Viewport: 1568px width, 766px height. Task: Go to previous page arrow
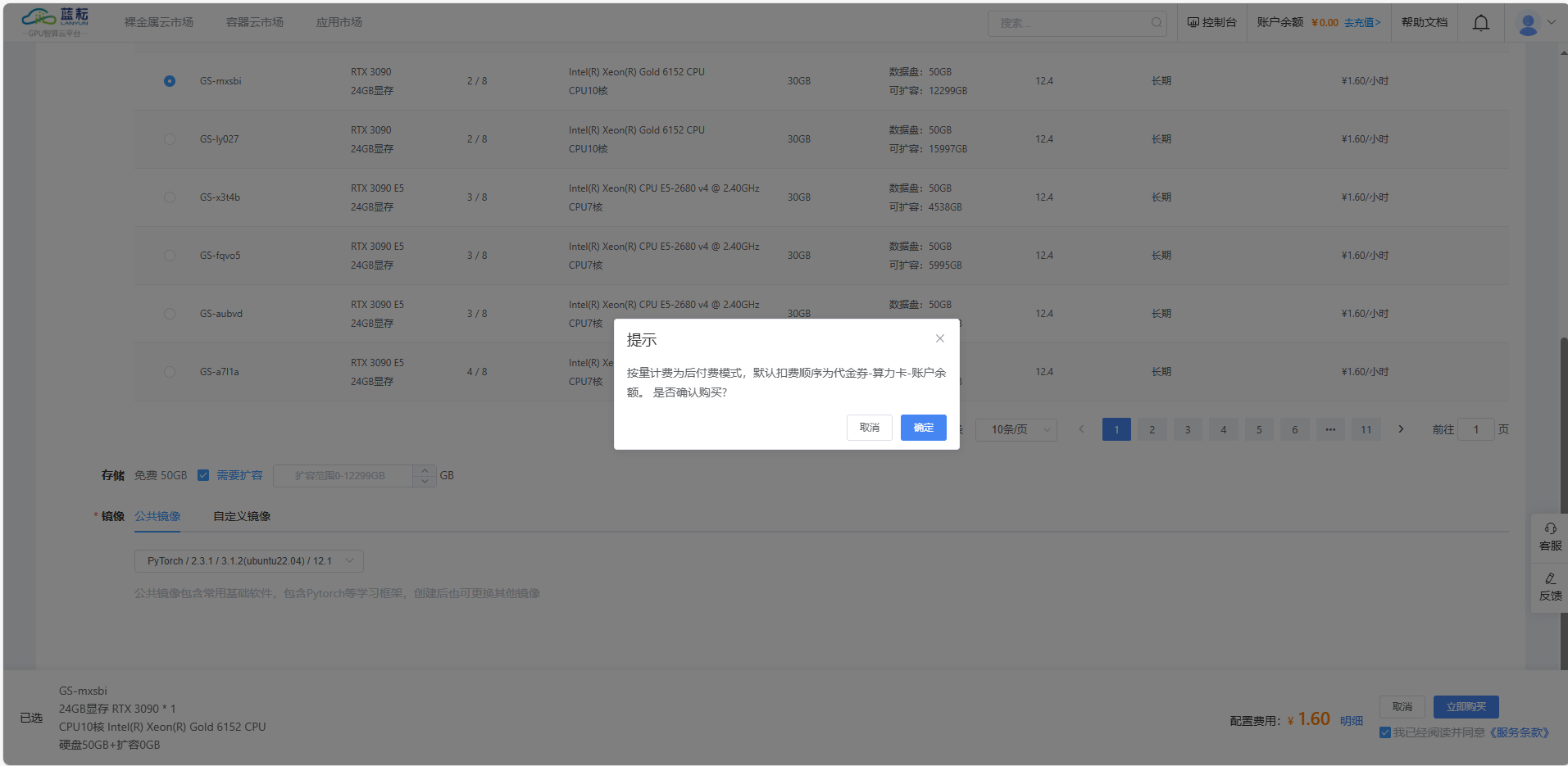pos(1081,429)
